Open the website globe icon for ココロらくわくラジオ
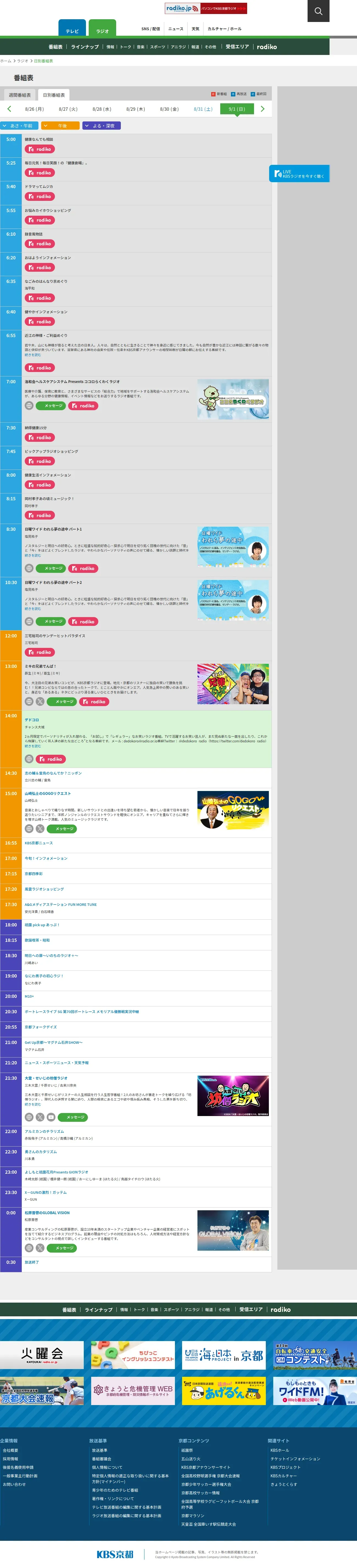Screen dimensions: 357x1568 click(x=29, y=405)
